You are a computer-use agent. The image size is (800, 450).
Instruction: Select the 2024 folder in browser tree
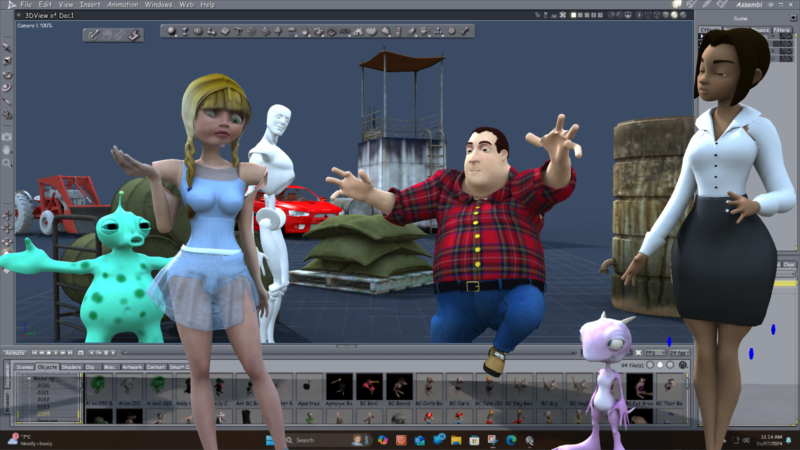(x=43, y=414)
